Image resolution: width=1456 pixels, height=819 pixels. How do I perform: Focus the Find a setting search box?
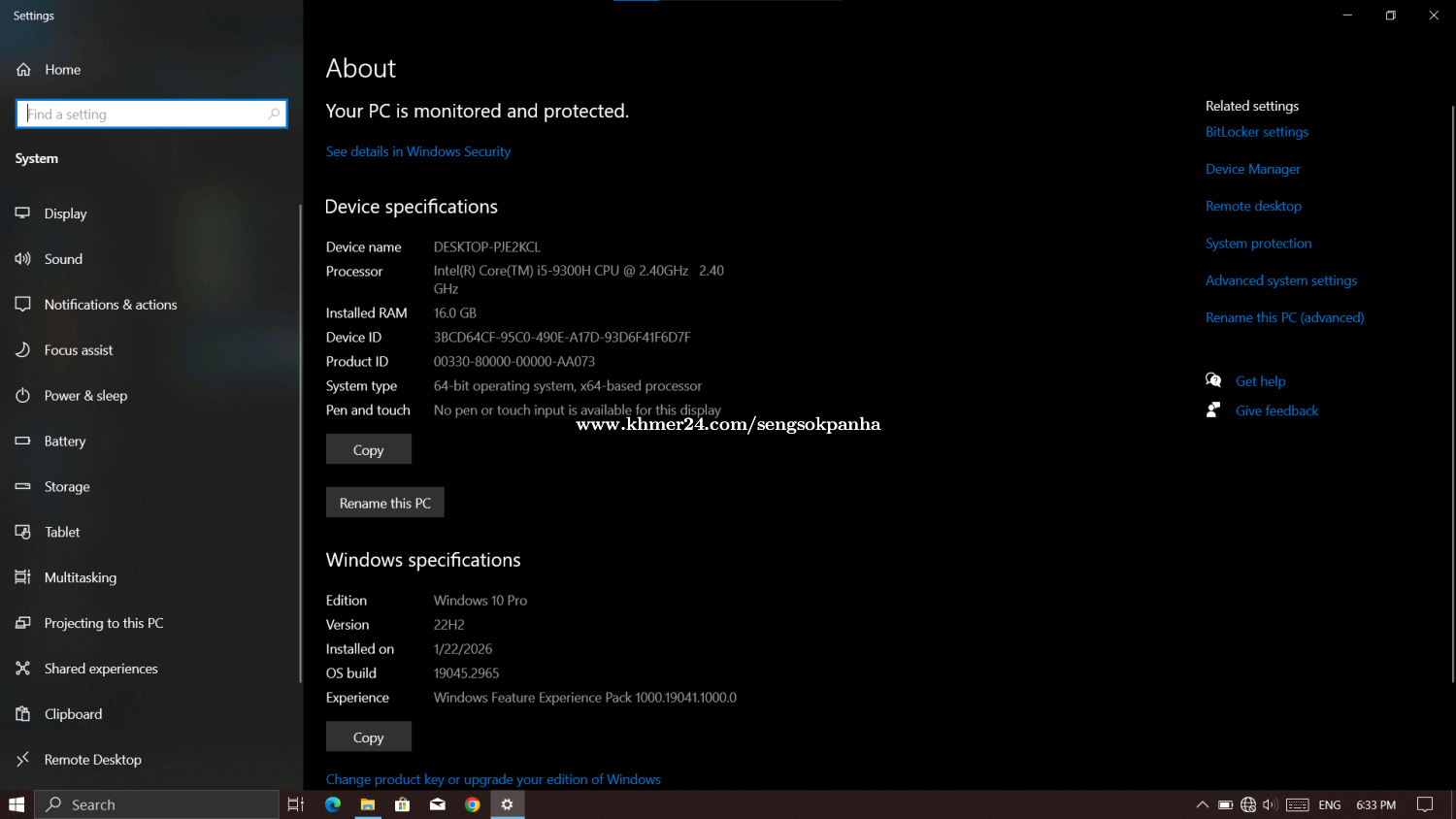[146, 115]
